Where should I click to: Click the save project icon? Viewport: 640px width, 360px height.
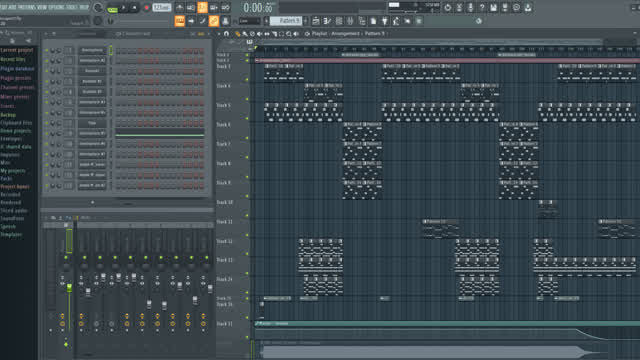point(493,7)
